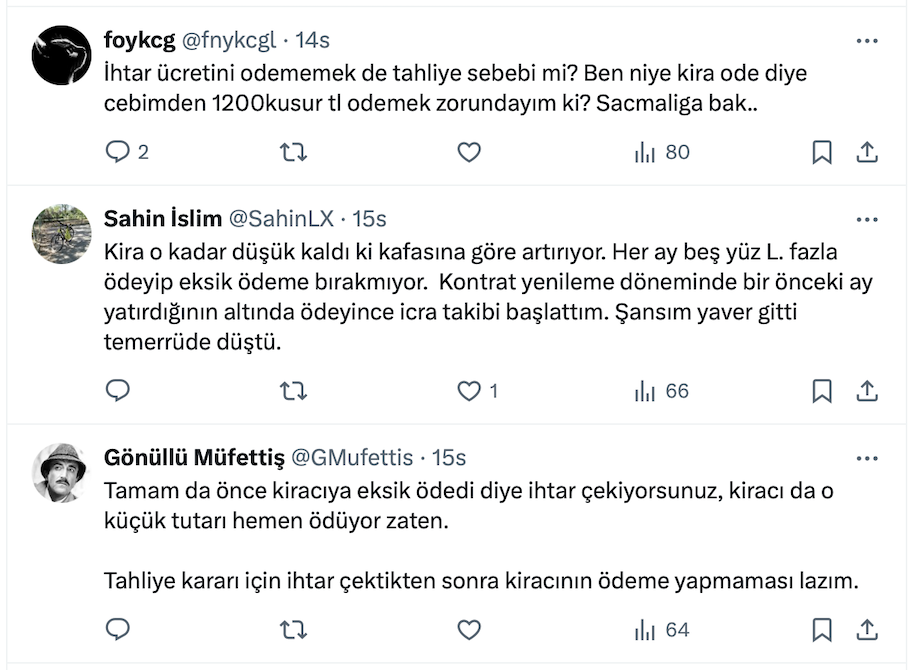Like foykcg's tweet

(x=468, y=152)
